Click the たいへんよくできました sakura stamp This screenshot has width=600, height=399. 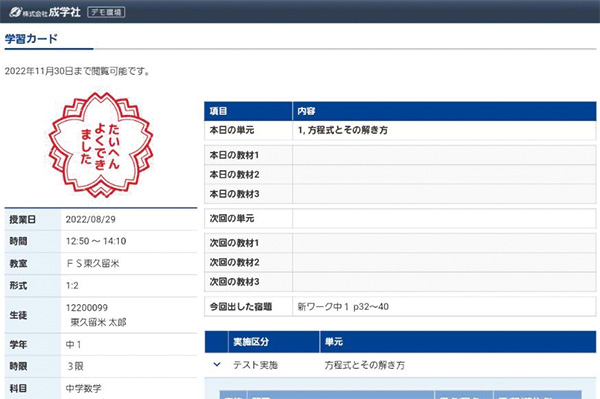pos(101,145)
